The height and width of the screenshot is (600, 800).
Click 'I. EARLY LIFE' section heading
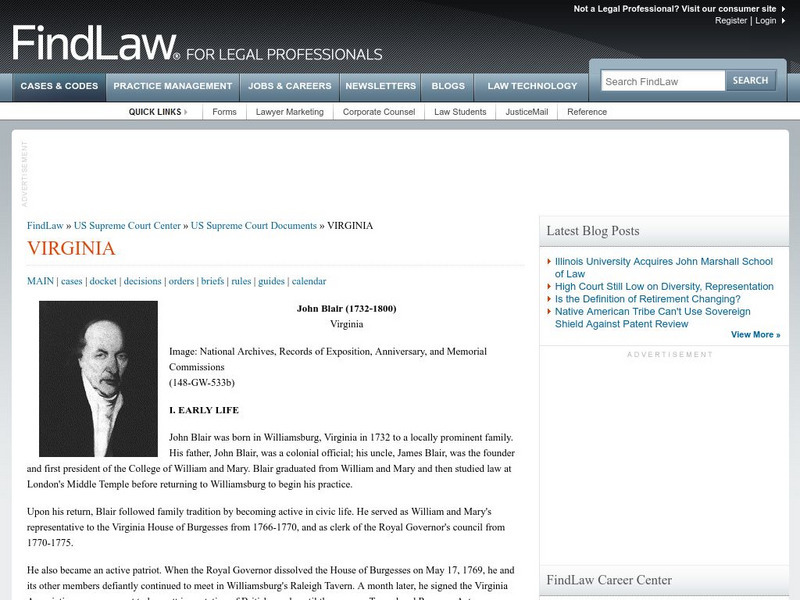(x=204, y=410)
